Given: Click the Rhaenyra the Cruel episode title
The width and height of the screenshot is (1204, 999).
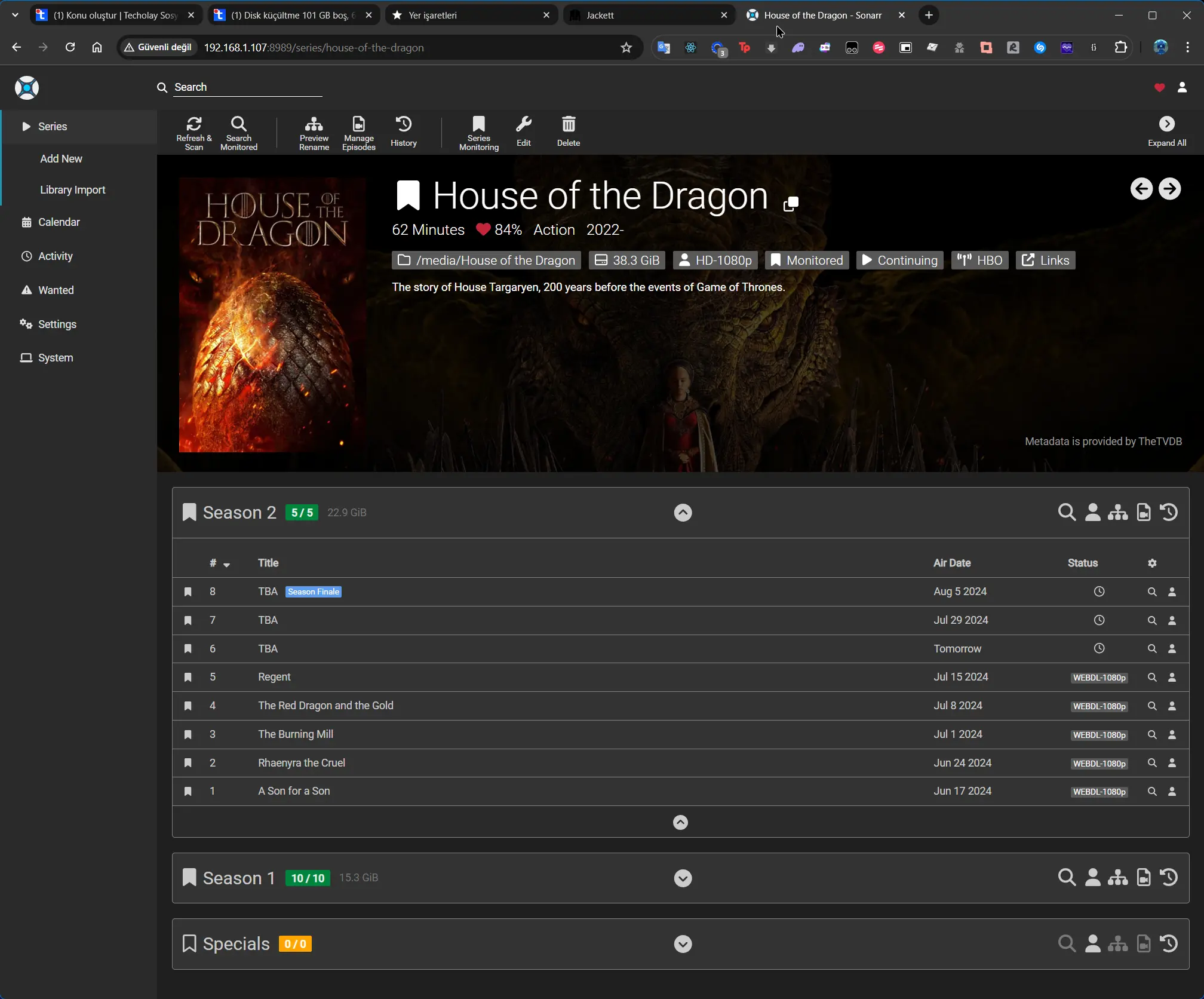Looking at the screenshot, I should [302, 763].
